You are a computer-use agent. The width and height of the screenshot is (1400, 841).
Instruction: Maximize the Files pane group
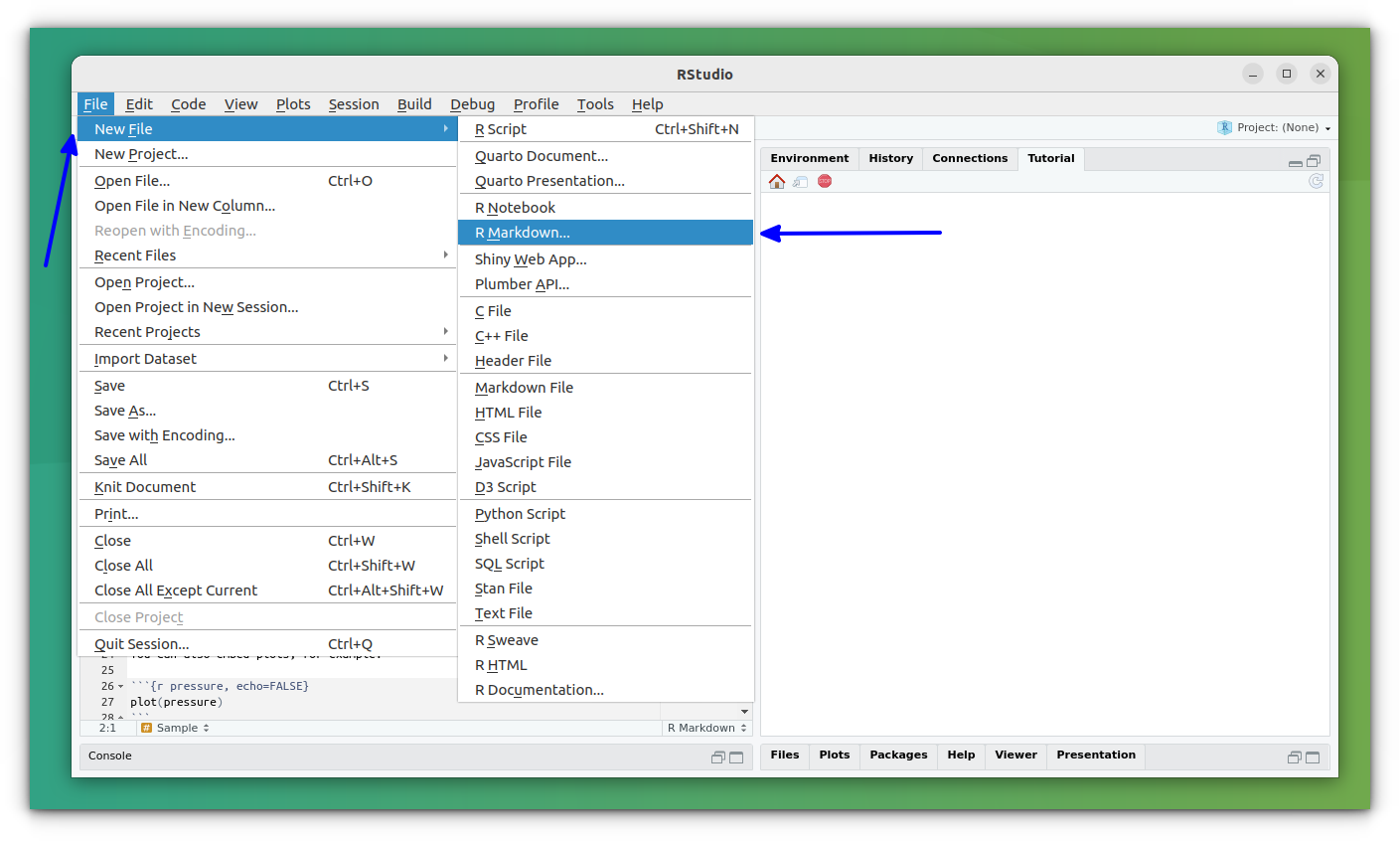point(1313,757)
